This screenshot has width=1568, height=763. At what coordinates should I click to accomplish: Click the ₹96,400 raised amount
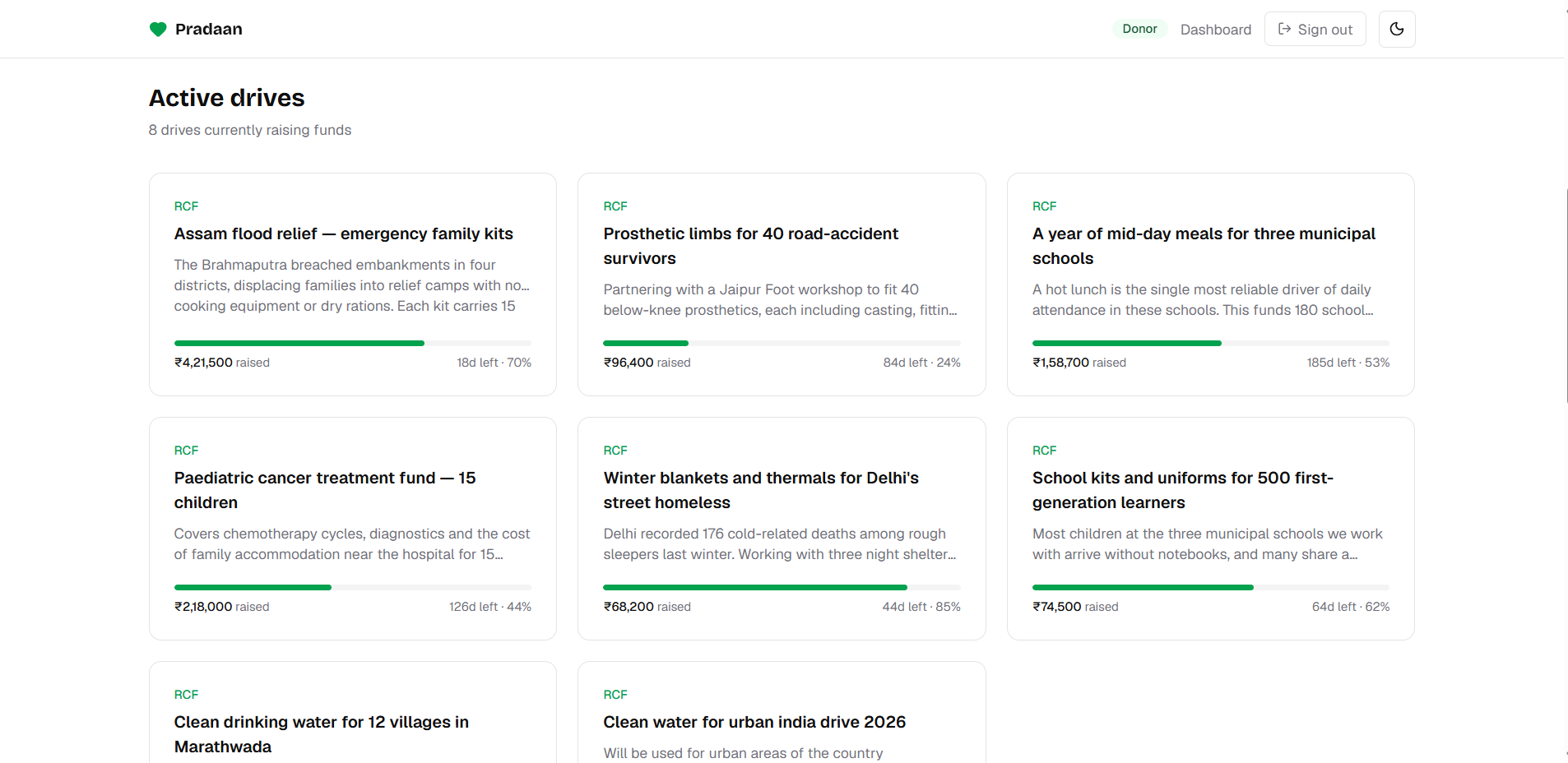coord(647,363)
